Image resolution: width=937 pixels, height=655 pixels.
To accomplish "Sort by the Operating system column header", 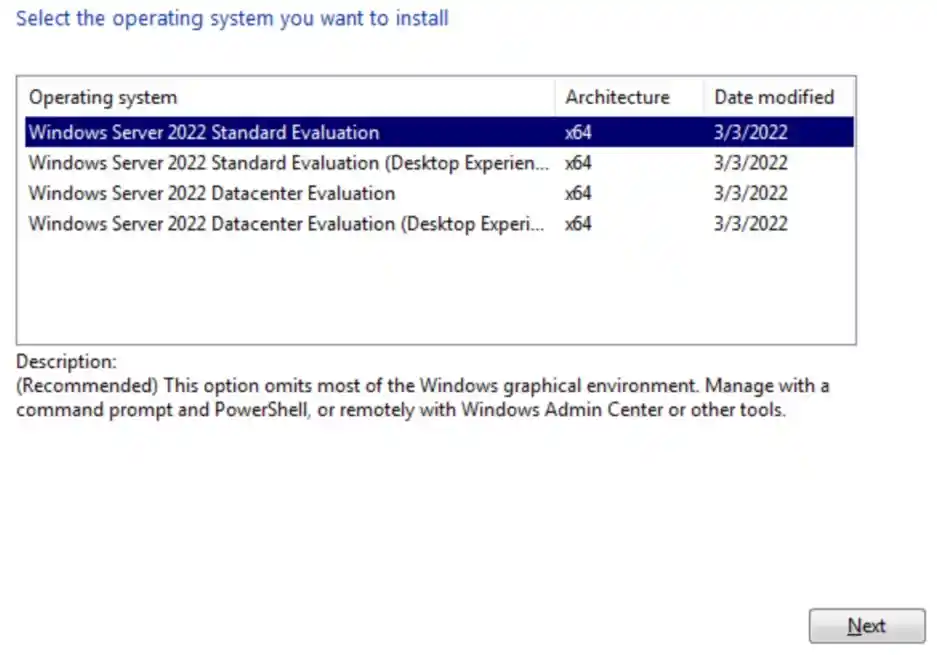I will (x=103, y=97).
